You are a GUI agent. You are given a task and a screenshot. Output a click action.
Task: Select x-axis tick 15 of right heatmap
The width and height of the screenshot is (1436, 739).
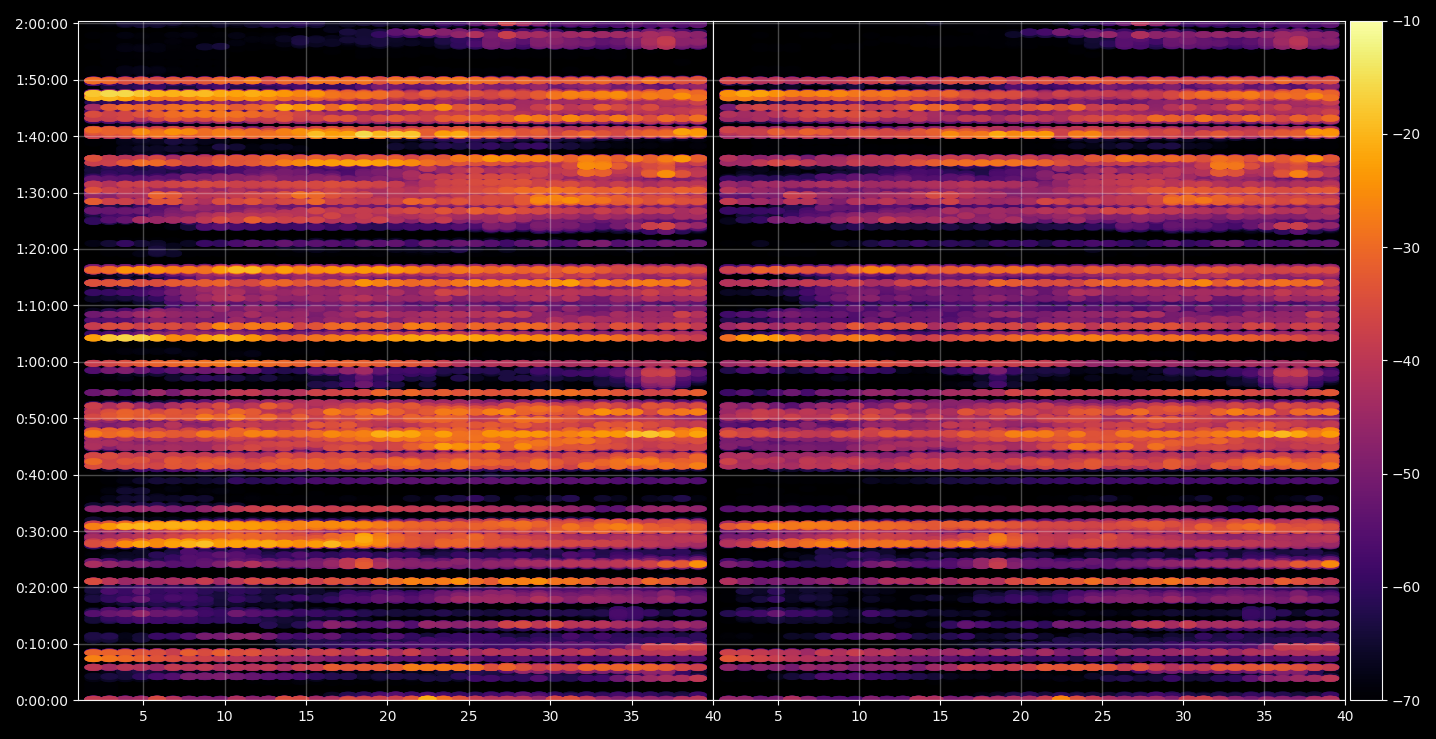(x=940, y=716)
